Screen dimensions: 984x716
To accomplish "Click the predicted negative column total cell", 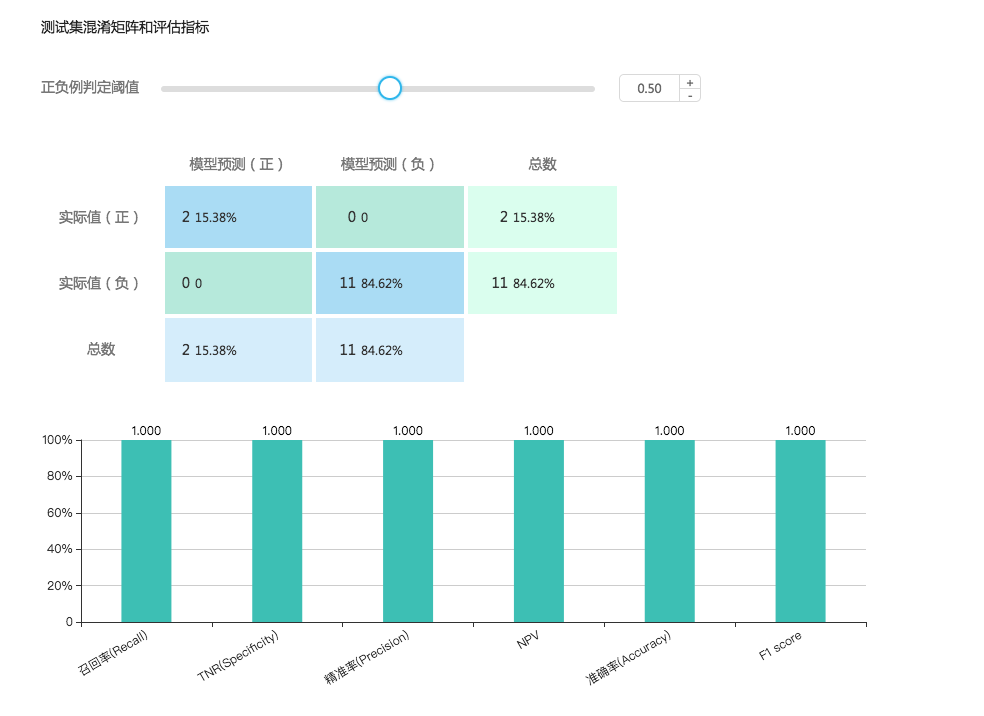I will click(x=390, y=350).
